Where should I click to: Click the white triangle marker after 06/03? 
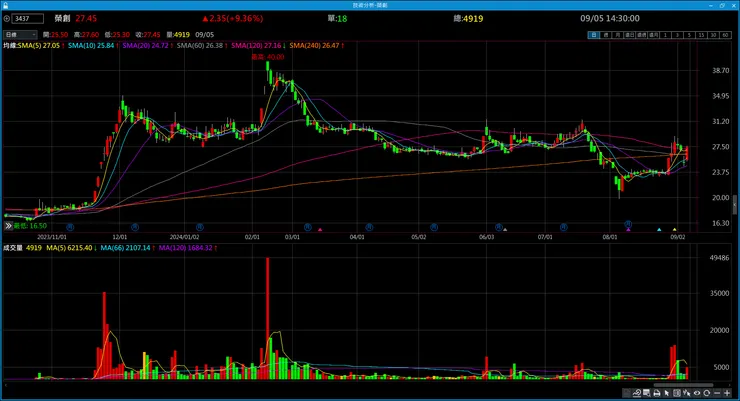(505, 230)
